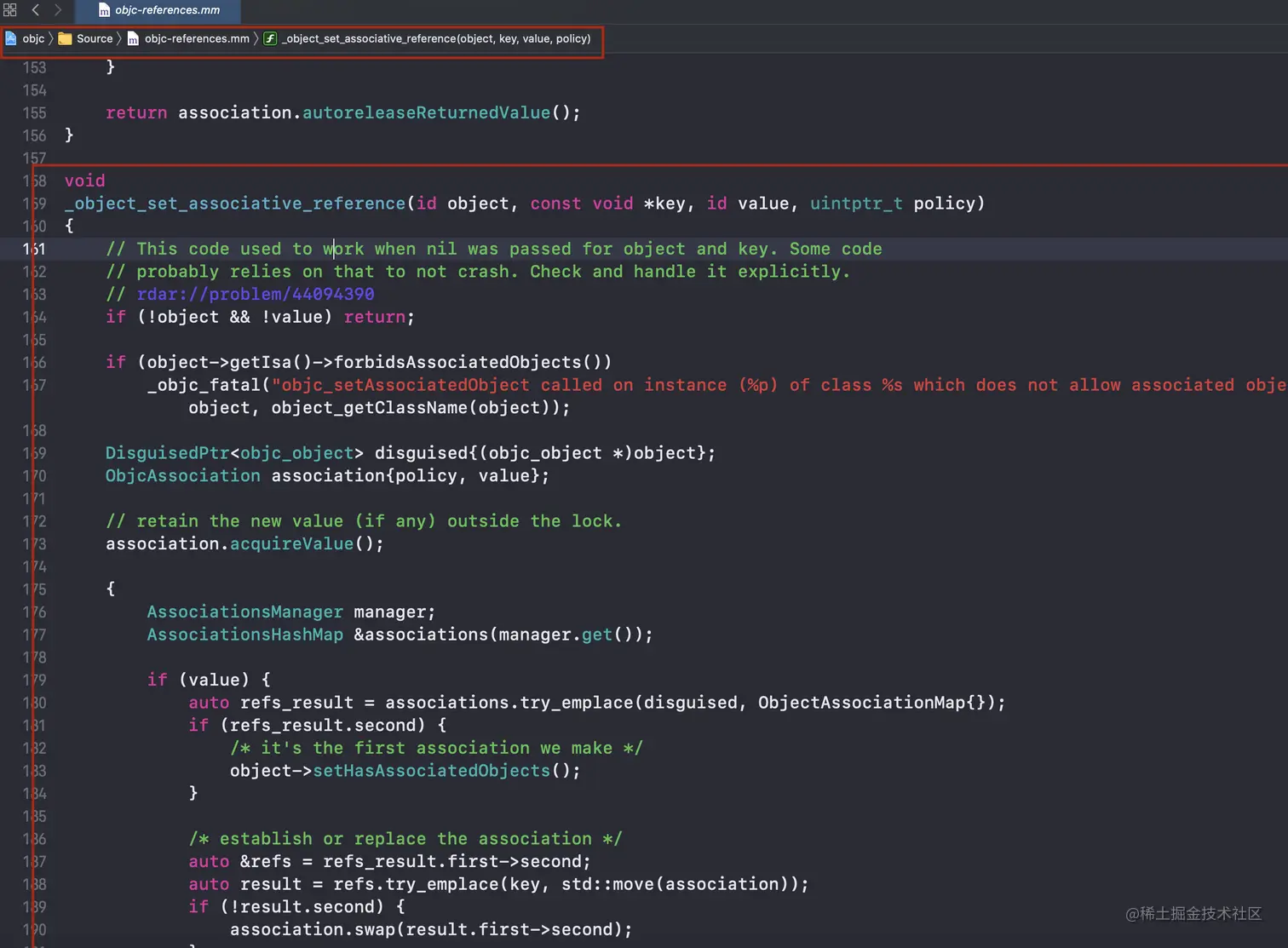Image resolution: width=1288 pixels, height=948 pixels.
Task: Click the comment "it's the first association we make"
Action: click(436, 748)
